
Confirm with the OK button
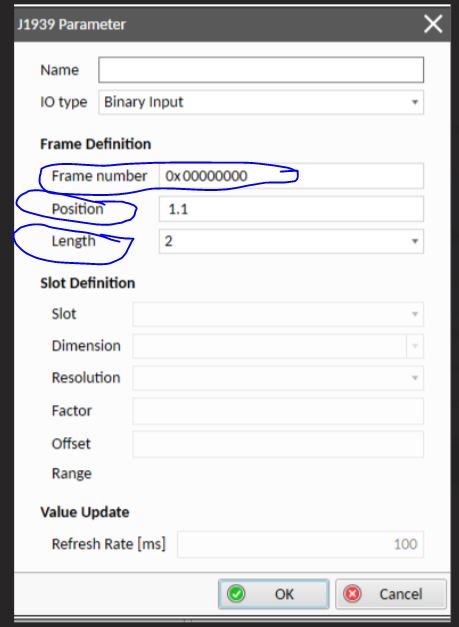[x=273, y=594]
